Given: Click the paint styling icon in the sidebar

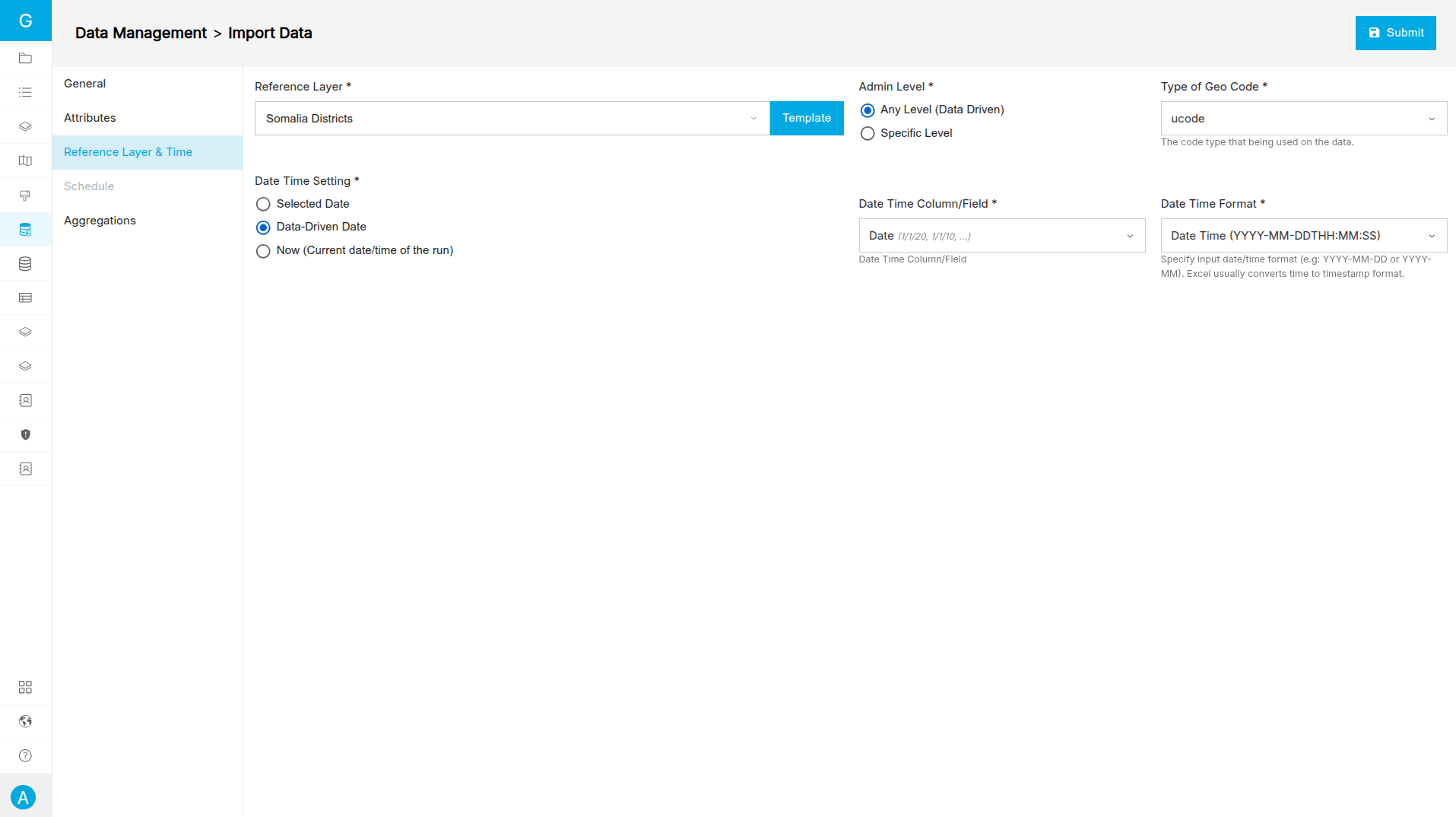Looking at the screenshot, I should pyautogui.click(x=25, y=195).
